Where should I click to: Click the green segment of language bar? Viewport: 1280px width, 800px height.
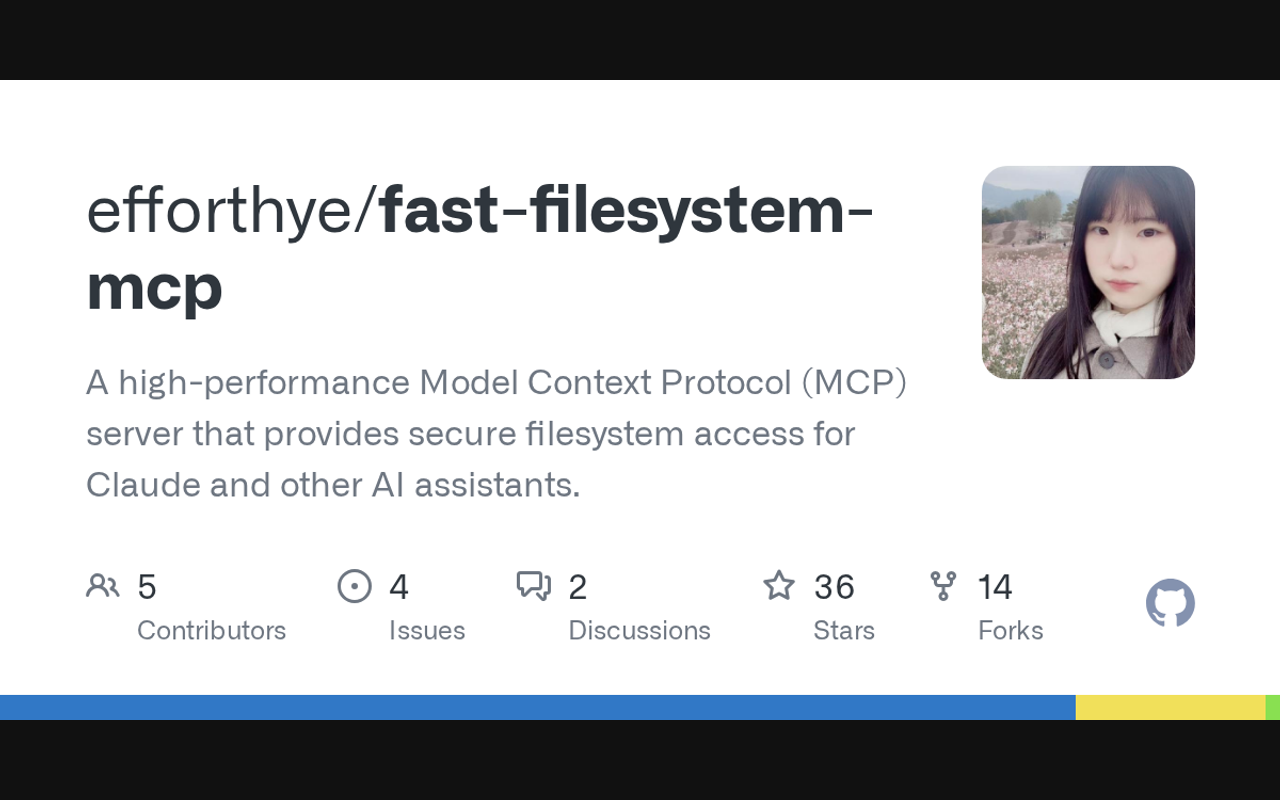(1273, 707)
